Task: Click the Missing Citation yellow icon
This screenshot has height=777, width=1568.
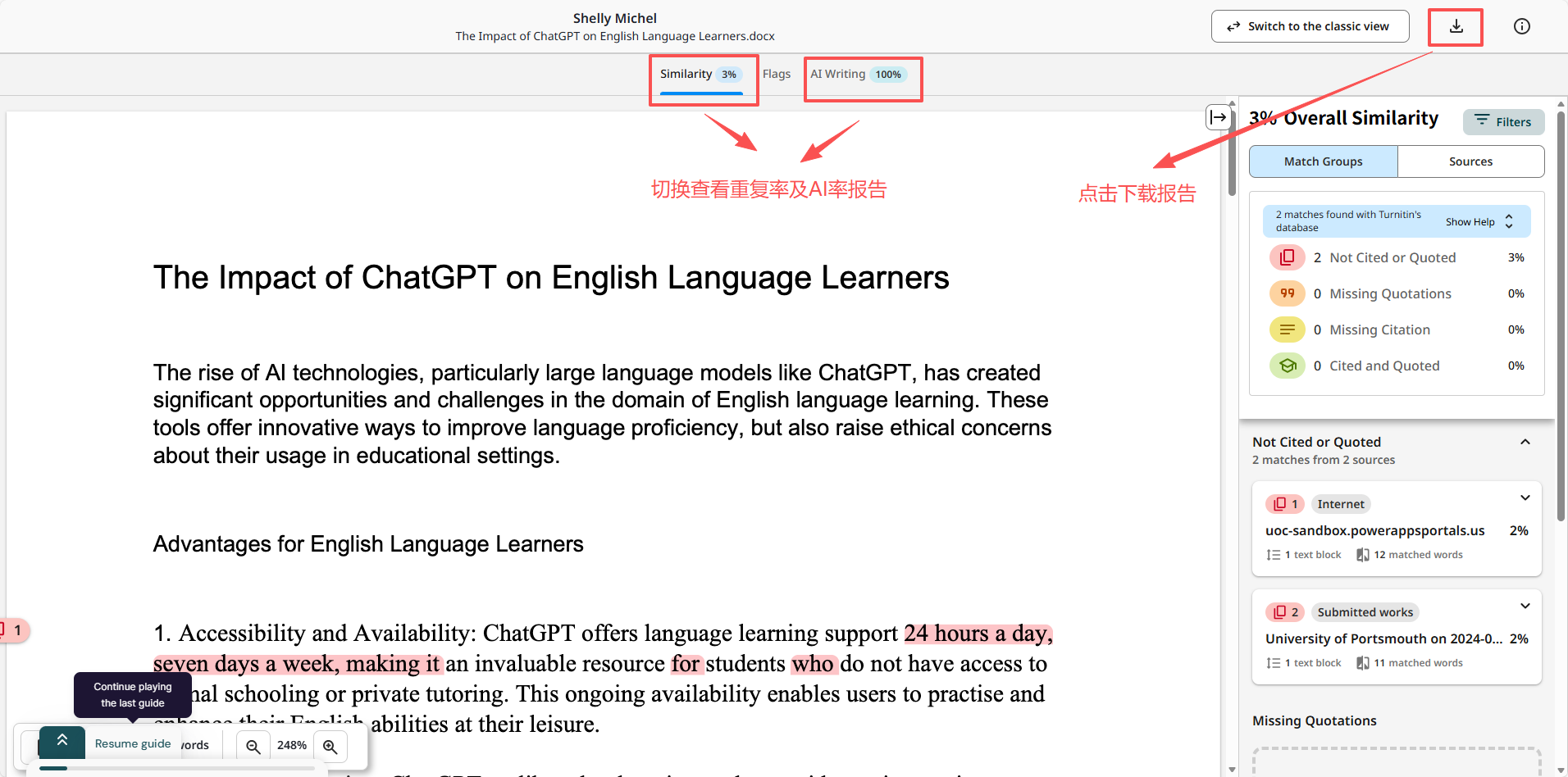Action: [x=1287, y=329]
